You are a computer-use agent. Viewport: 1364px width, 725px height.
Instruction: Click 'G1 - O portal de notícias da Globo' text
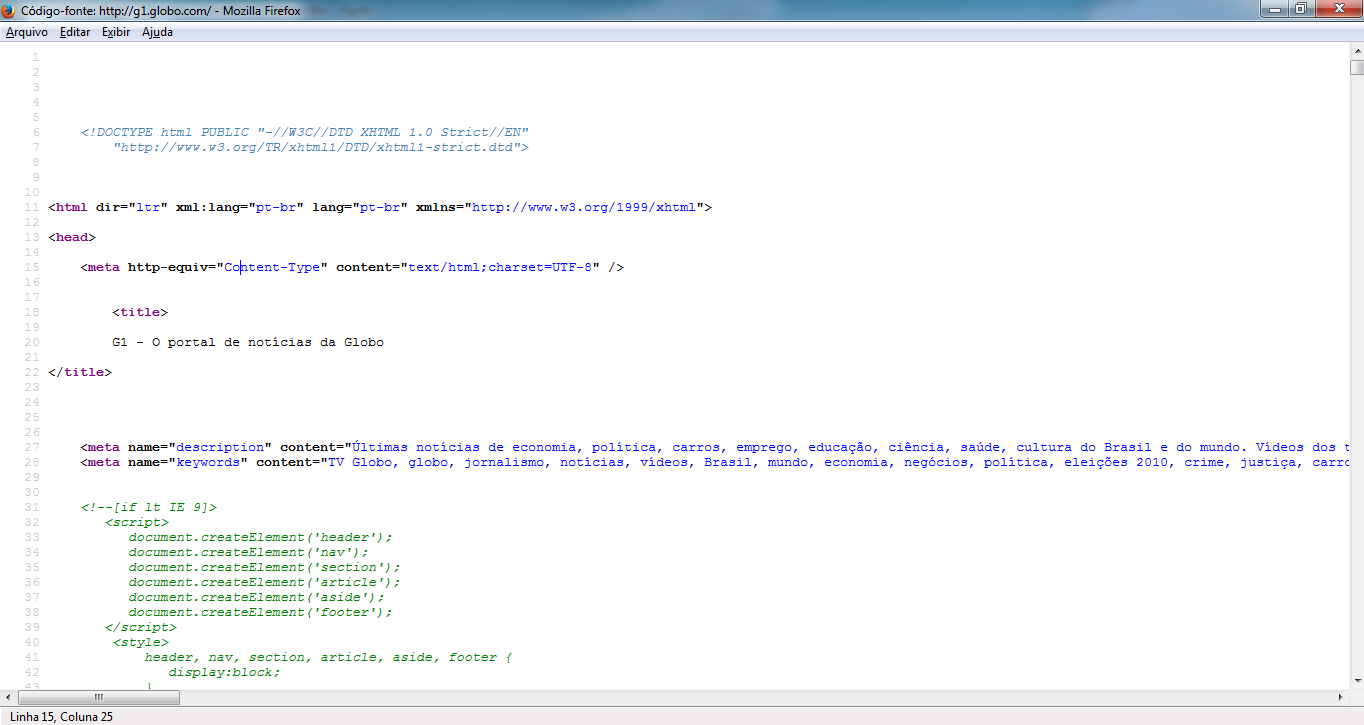coord(248,342)
